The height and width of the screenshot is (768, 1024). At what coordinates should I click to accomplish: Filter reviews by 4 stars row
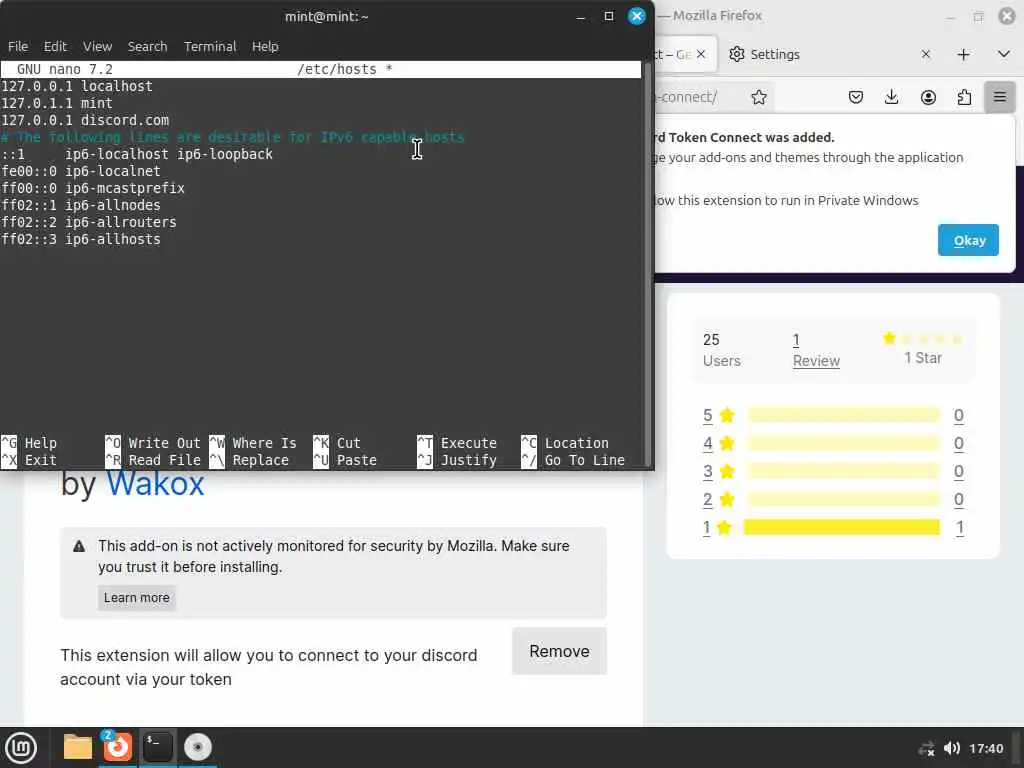[x=833, y=443]
